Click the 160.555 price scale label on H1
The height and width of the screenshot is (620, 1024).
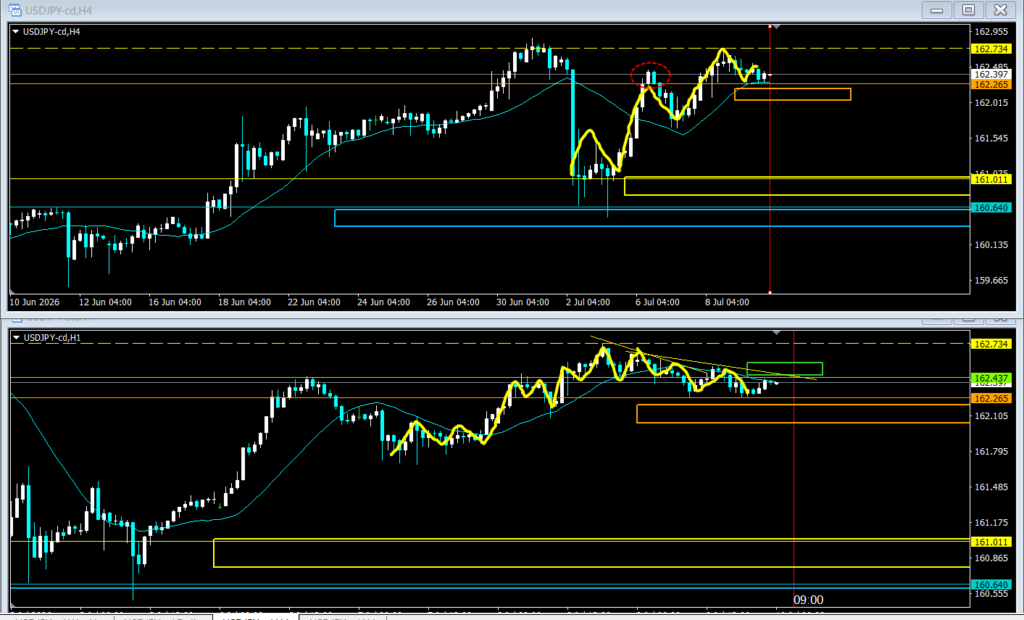point(991,594)
